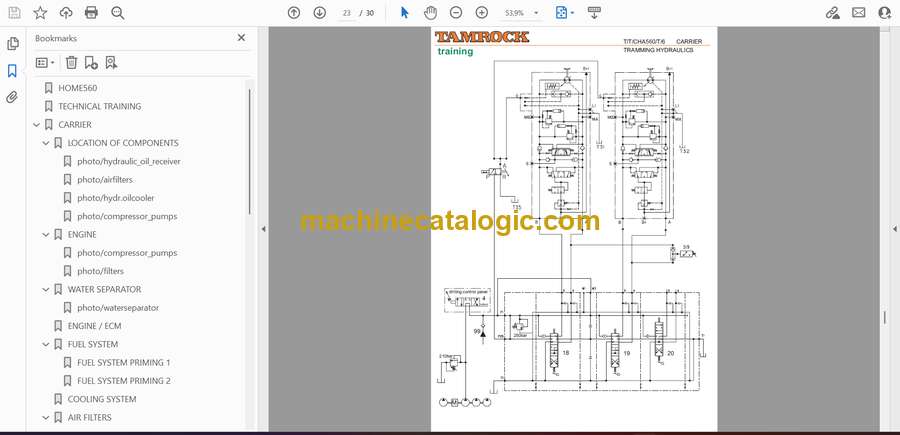This screenshot has height=435, width=900.
Task: Open FUEL SYSTEM PRIMING 2 bookmark
Action: click(x=123, y=380)
